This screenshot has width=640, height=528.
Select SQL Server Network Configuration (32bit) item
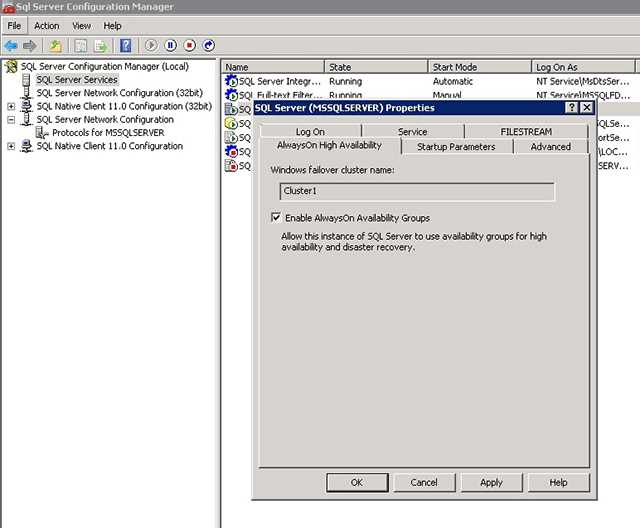[120, 93]
